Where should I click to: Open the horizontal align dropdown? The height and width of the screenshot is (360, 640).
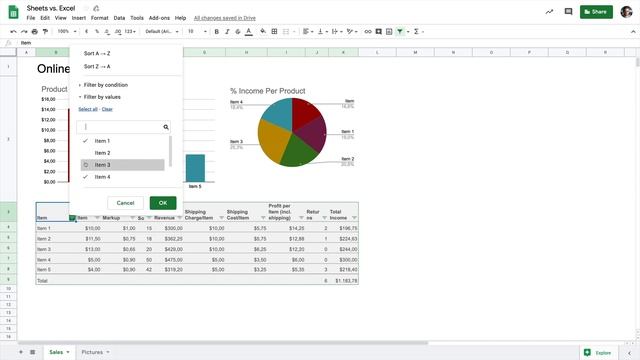tap(308, 31)
